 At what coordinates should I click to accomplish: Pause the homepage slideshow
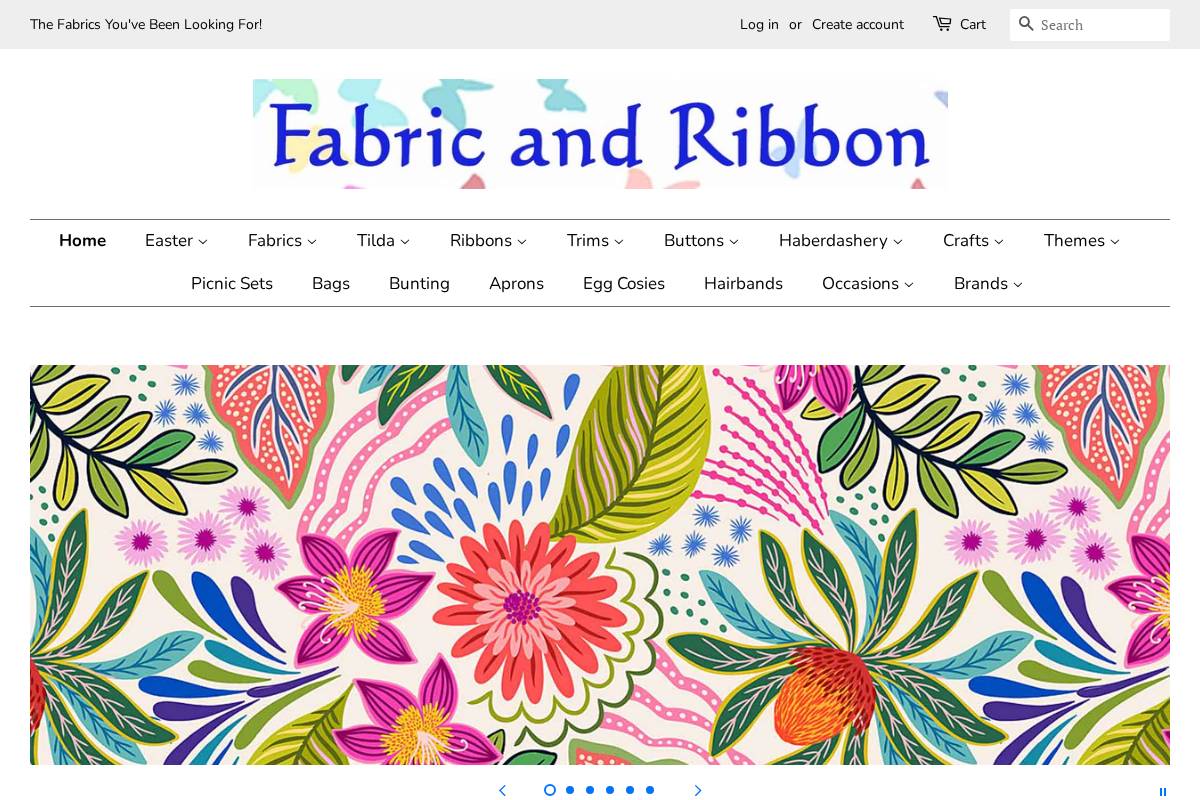point(1163,791)
